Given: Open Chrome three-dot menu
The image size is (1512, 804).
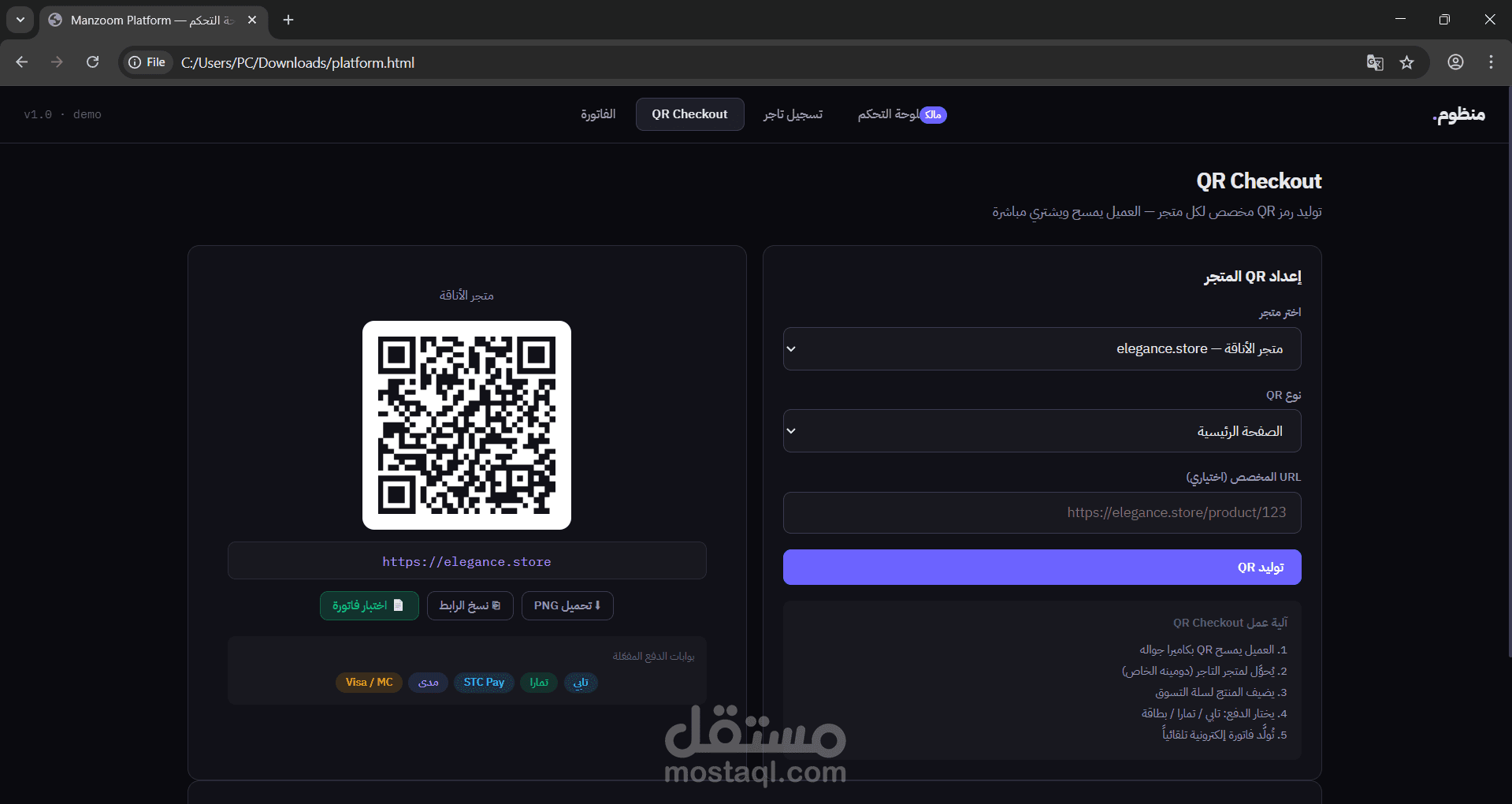Looking at the screenshot, I should [x=1492, y=62].
